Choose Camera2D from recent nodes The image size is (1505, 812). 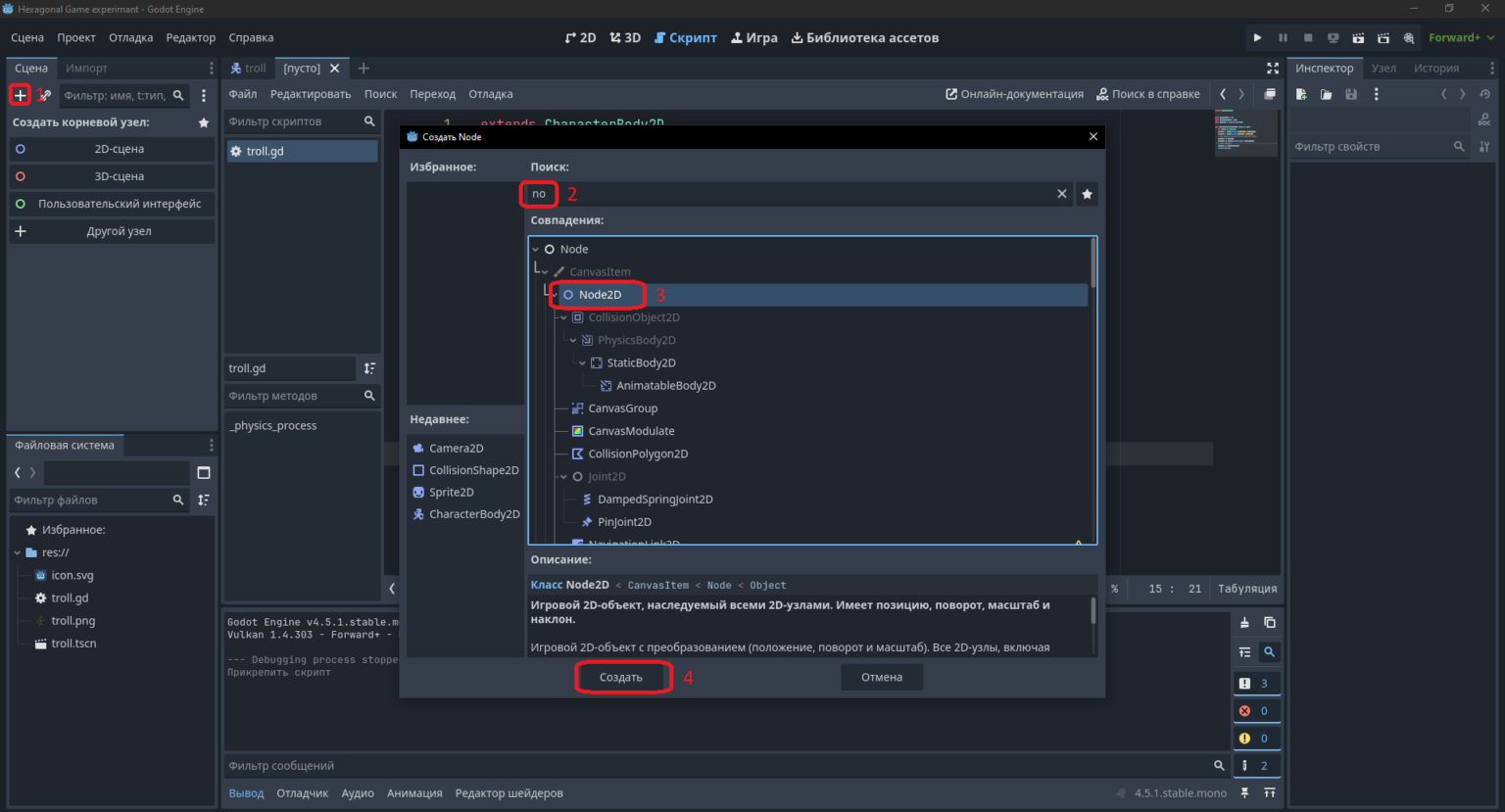coord(456,448)
